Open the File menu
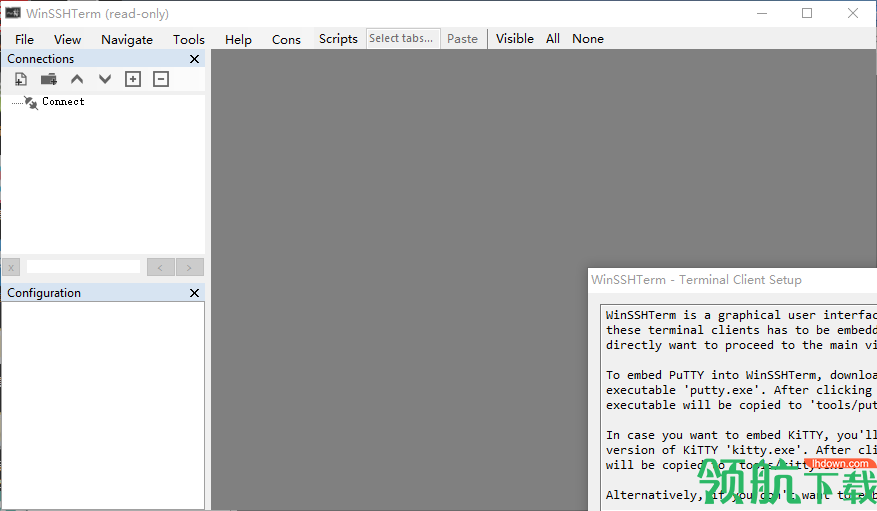The width and height of the screenshot is (877, 511). [x=24, y=39]
